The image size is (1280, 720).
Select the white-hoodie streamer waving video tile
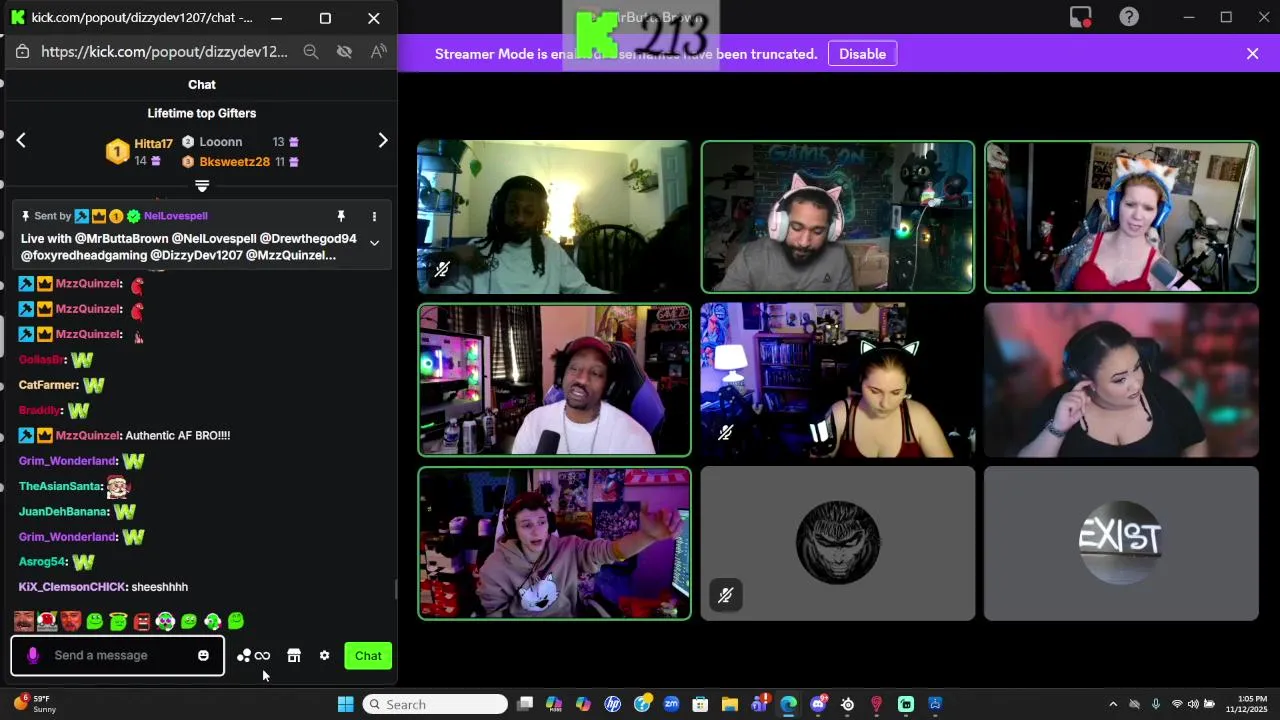(x=554, y=543)
